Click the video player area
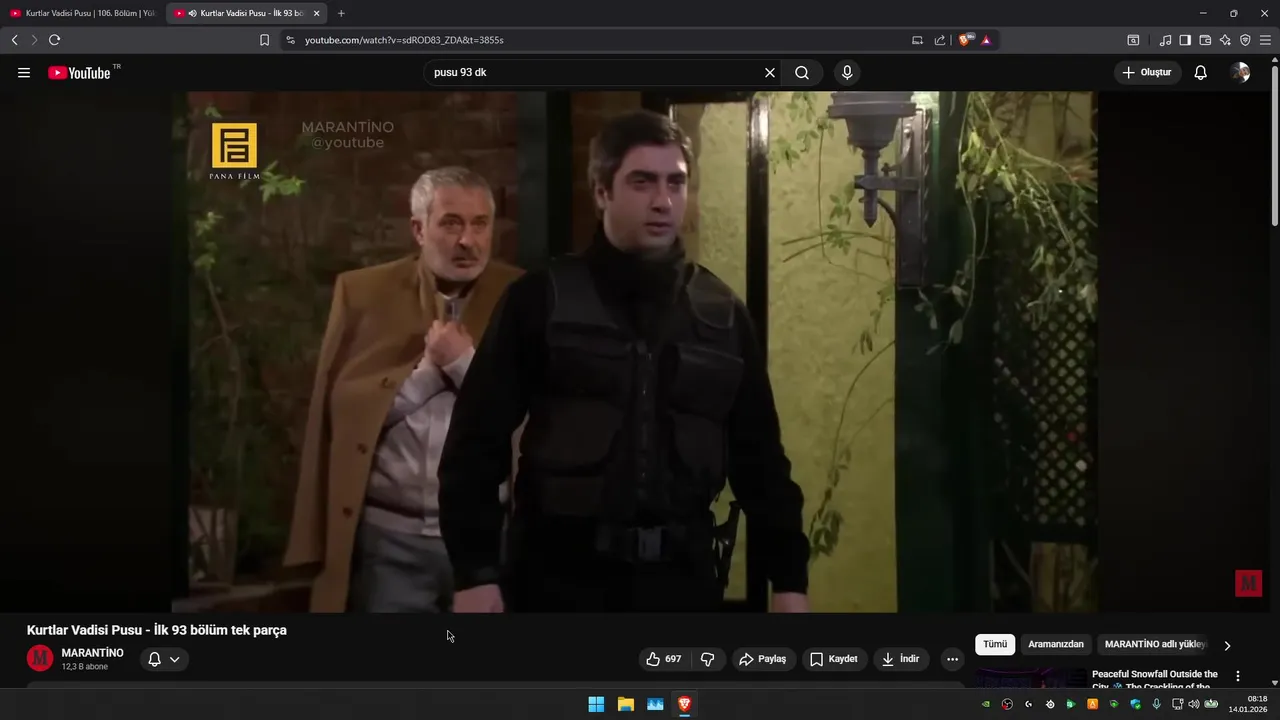Image resolution: width=1280 pixels, height=720 pixels. [634, 352]
